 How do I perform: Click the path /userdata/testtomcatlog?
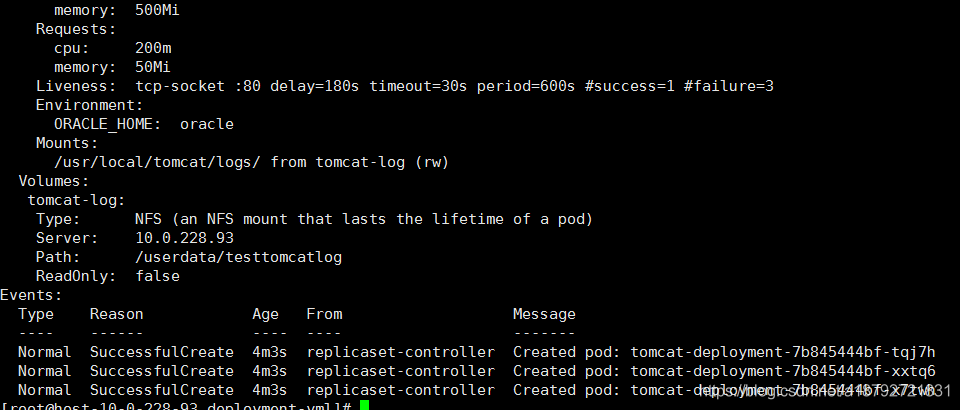tap(238, 257)
